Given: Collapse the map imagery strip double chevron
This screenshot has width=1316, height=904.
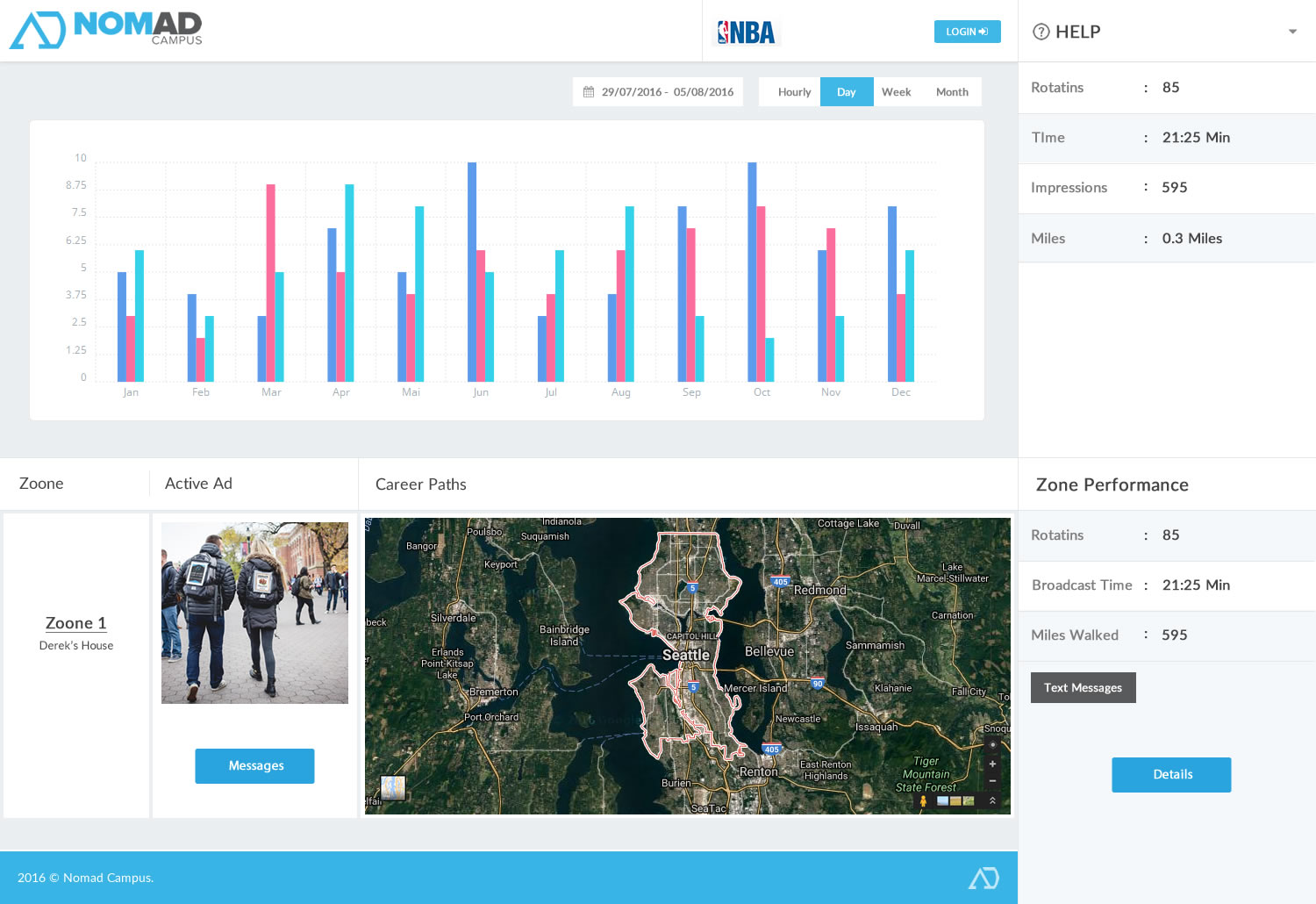Looking at the screenshot, I should (992, 800).
